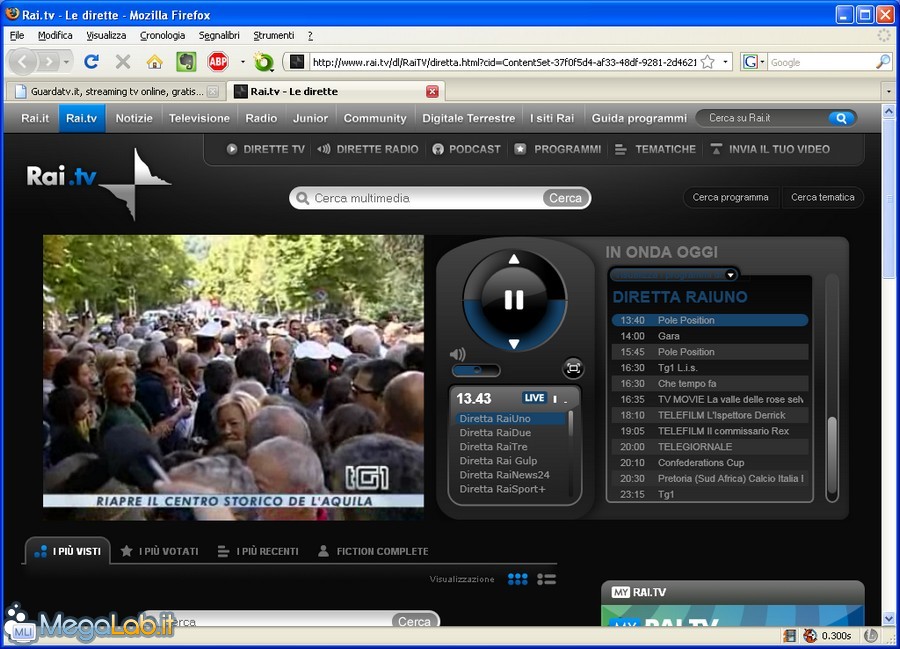
Task: Click the Rai.tv logo
Action: click(x=98, y=182)
